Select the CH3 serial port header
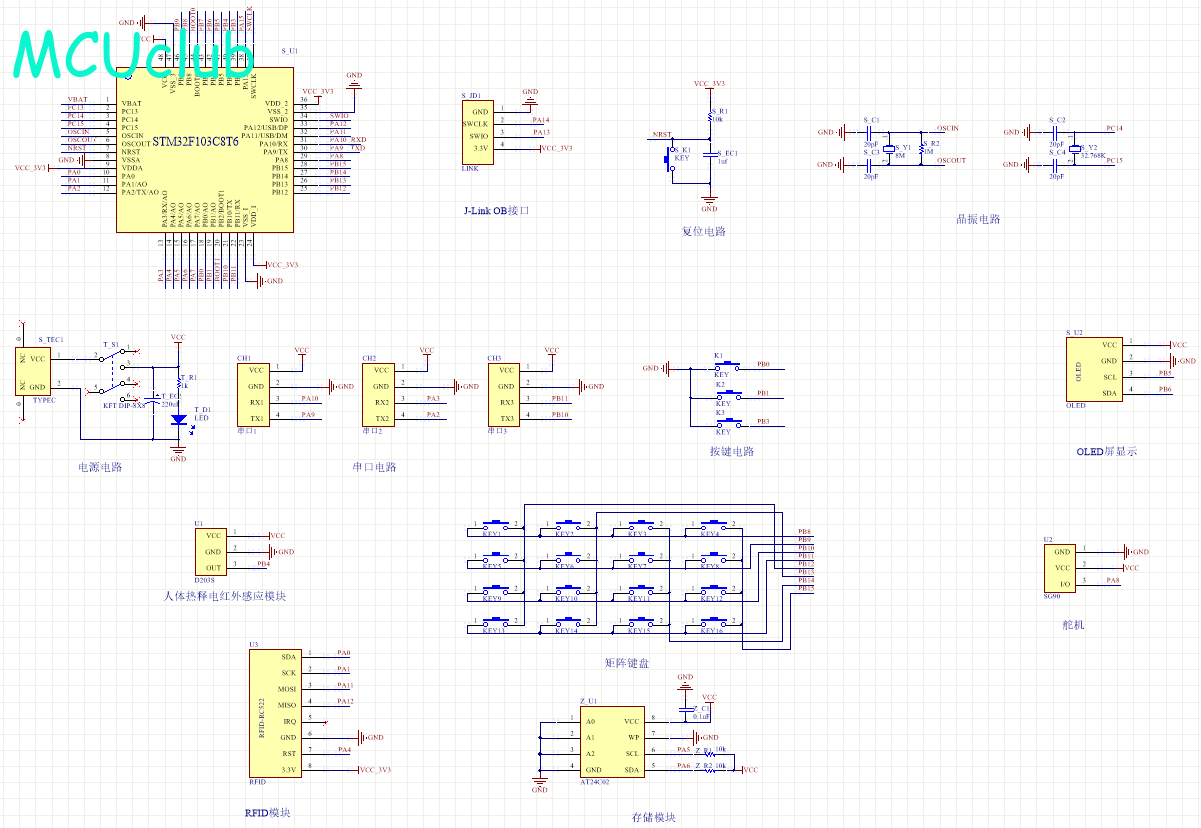Screen dimensions: 1201x828 pyautogui.click(x=506, y=394)
